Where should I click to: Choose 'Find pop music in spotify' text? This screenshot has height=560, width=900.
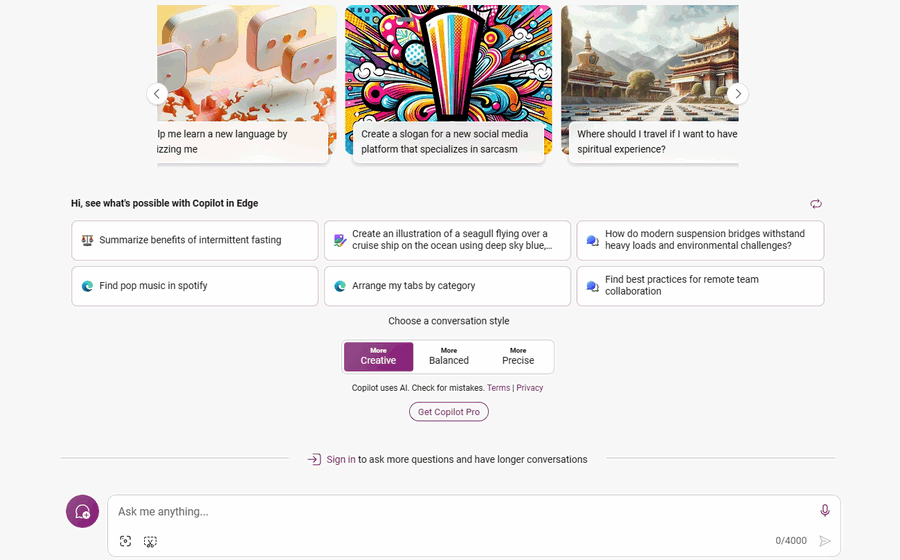153,286
